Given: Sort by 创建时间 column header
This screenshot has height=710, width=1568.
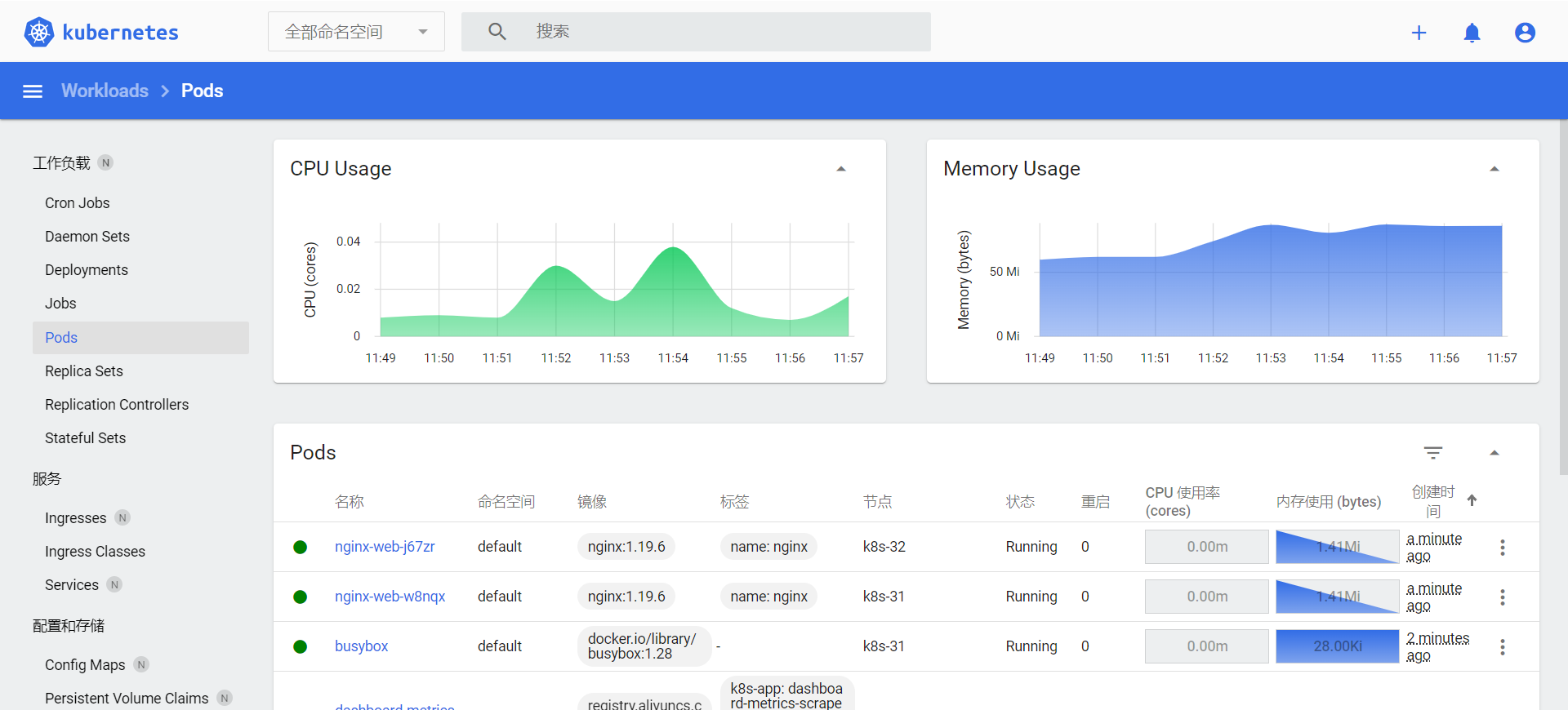Looking at the screenshot, I should click(x=1433, y=502).
